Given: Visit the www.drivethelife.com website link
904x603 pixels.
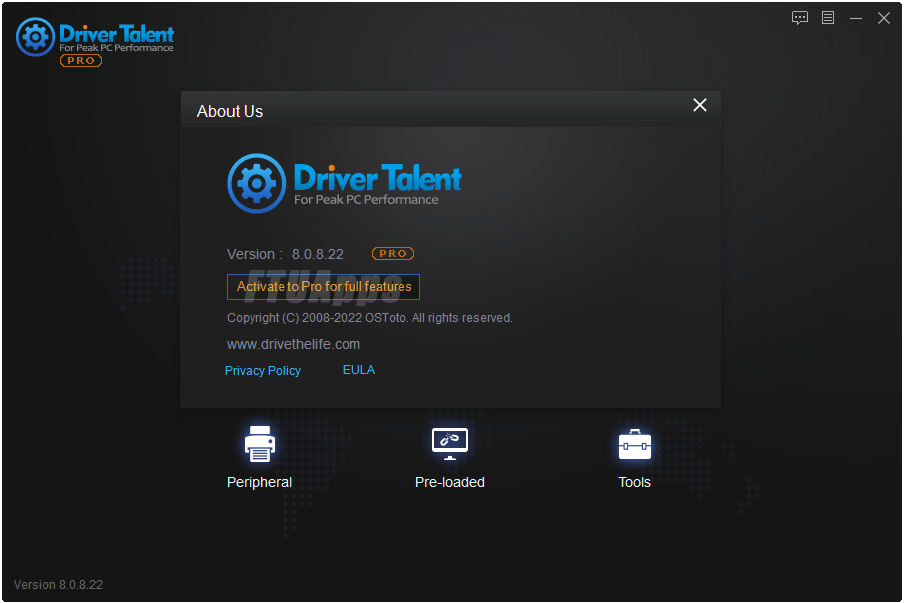Looking at the screenshot, I should click(293, 344).
